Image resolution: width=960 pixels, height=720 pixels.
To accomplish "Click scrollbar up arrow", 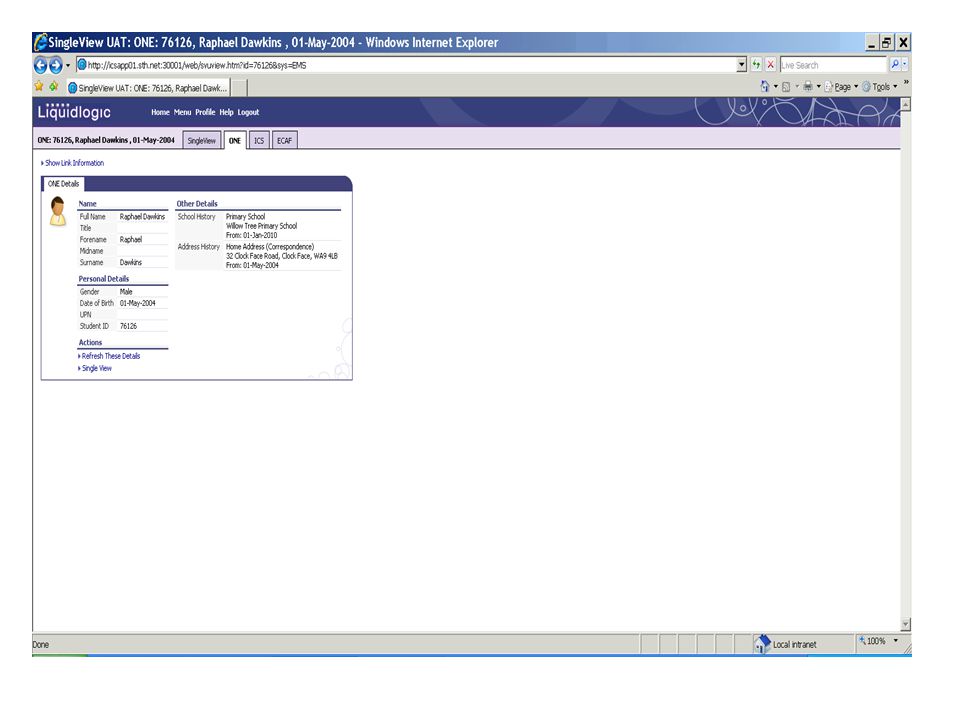I will [906, 104].
